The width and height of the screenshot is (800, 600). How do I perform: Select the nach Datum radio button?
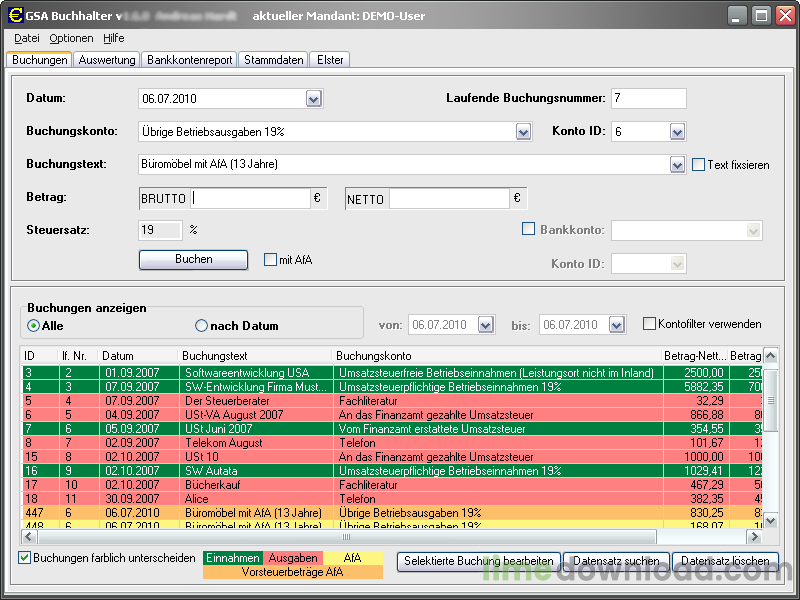click(201, 326)
